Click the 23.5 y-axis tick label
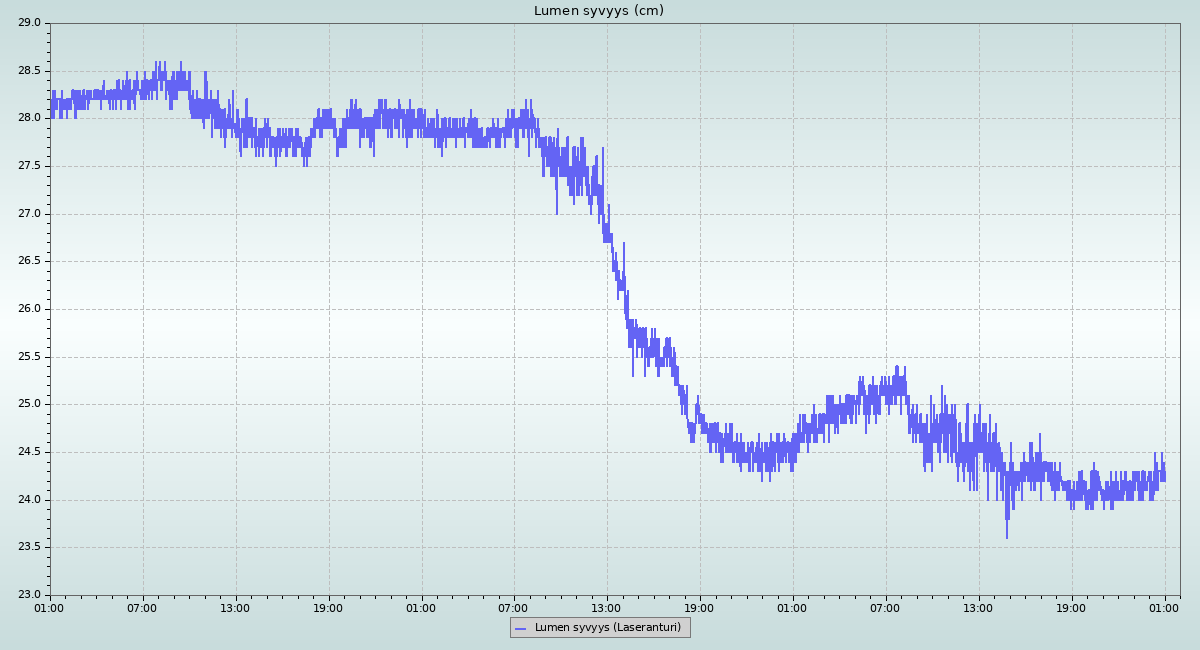The image size is (1200, 650). click(29, 547)
